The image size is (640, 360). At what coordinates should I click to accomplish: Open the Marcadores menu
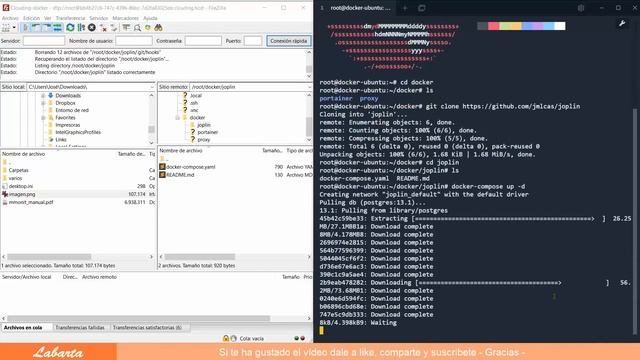(125, 18)
